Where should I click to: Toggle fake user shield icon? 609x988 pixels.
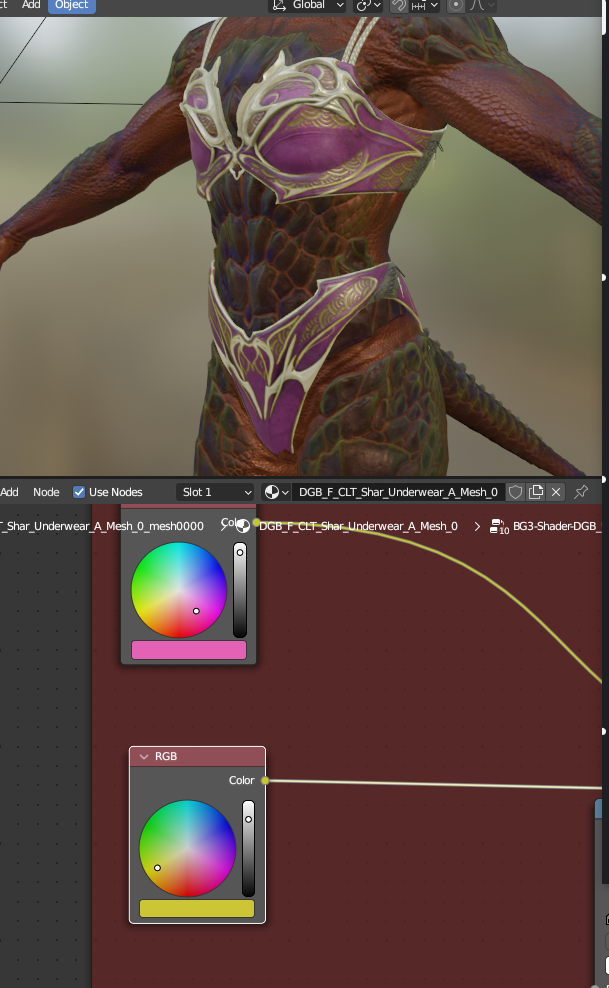tap(515, 492)
